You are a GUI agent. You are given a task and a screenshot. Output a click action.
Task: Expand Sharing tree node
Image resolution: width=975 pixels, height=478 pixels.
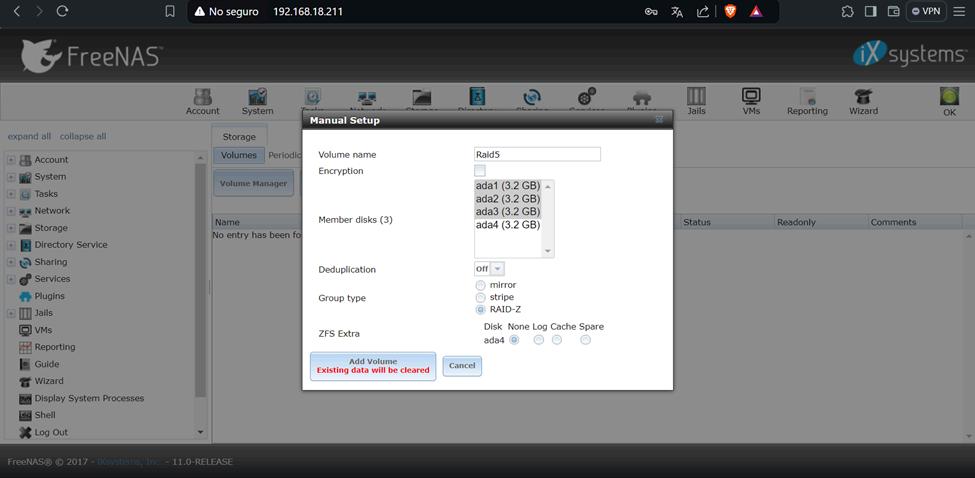pos(11,262)
